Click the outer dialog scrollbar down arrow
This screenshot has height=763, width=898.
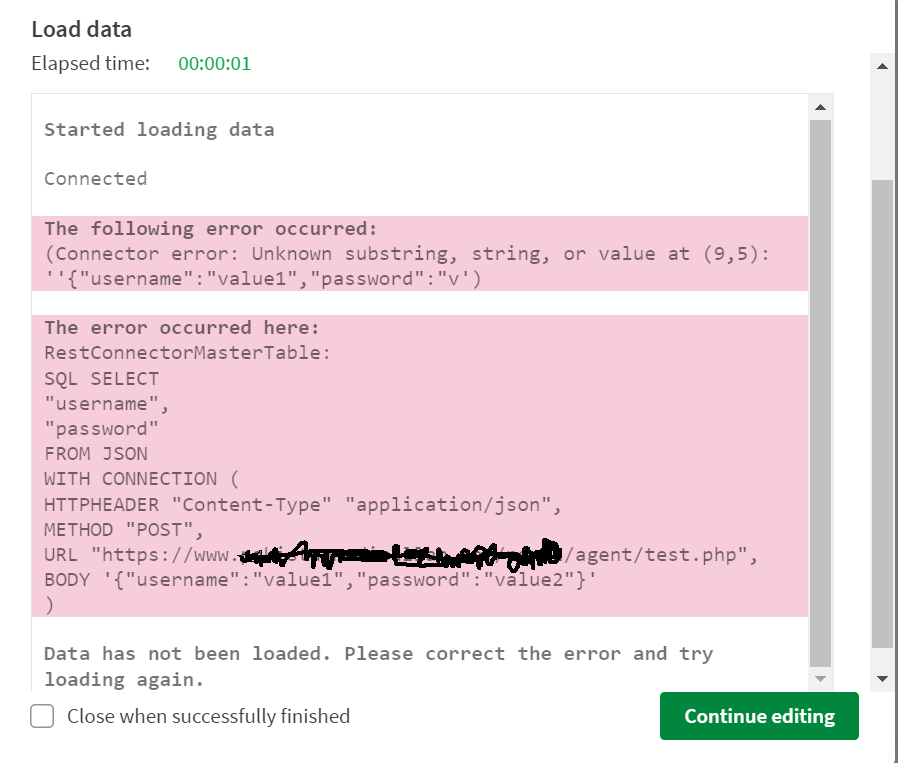point(882,679)
